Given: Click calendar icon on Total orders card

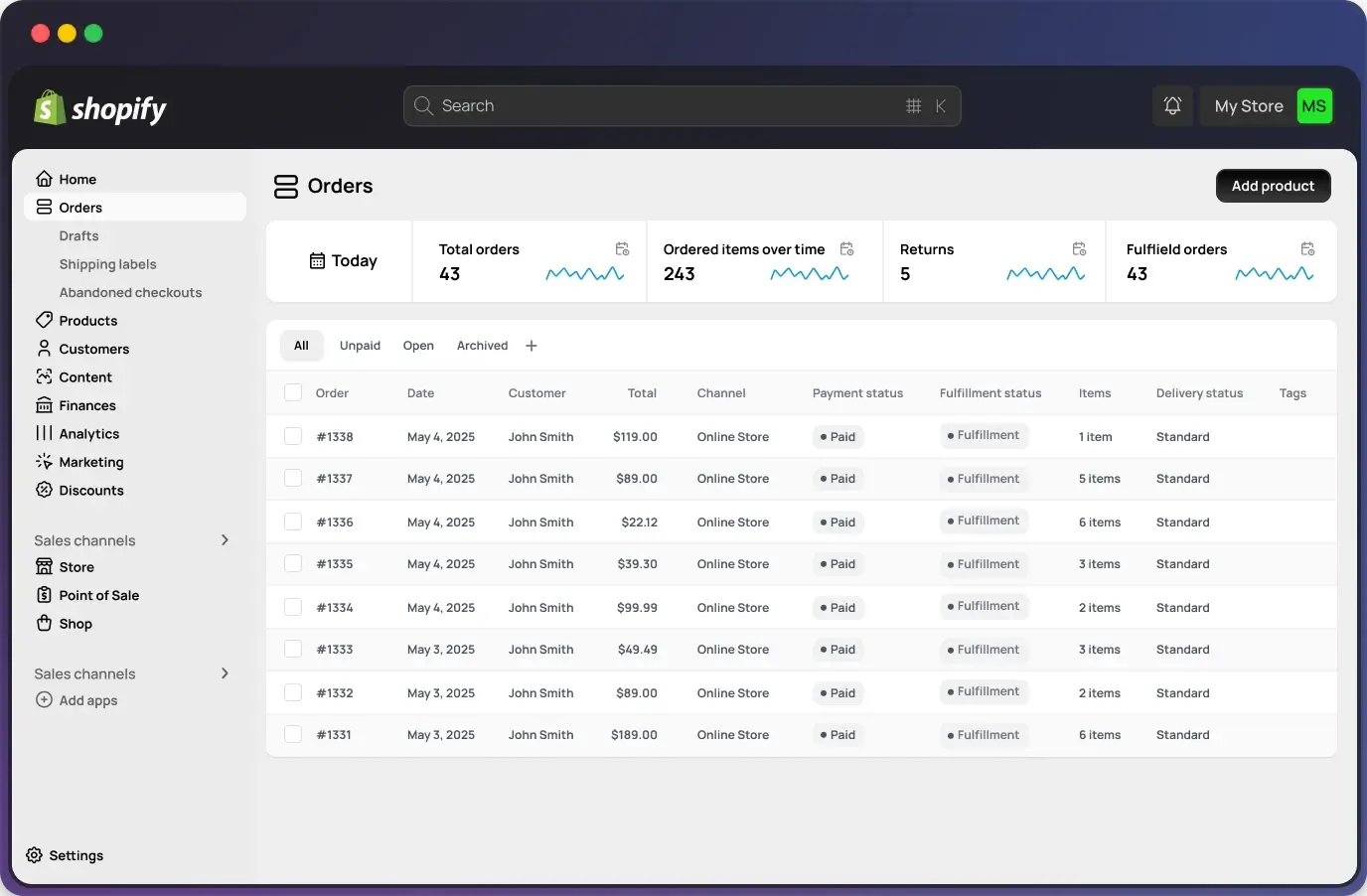Looking at the screenshot, I should point(622,249).
